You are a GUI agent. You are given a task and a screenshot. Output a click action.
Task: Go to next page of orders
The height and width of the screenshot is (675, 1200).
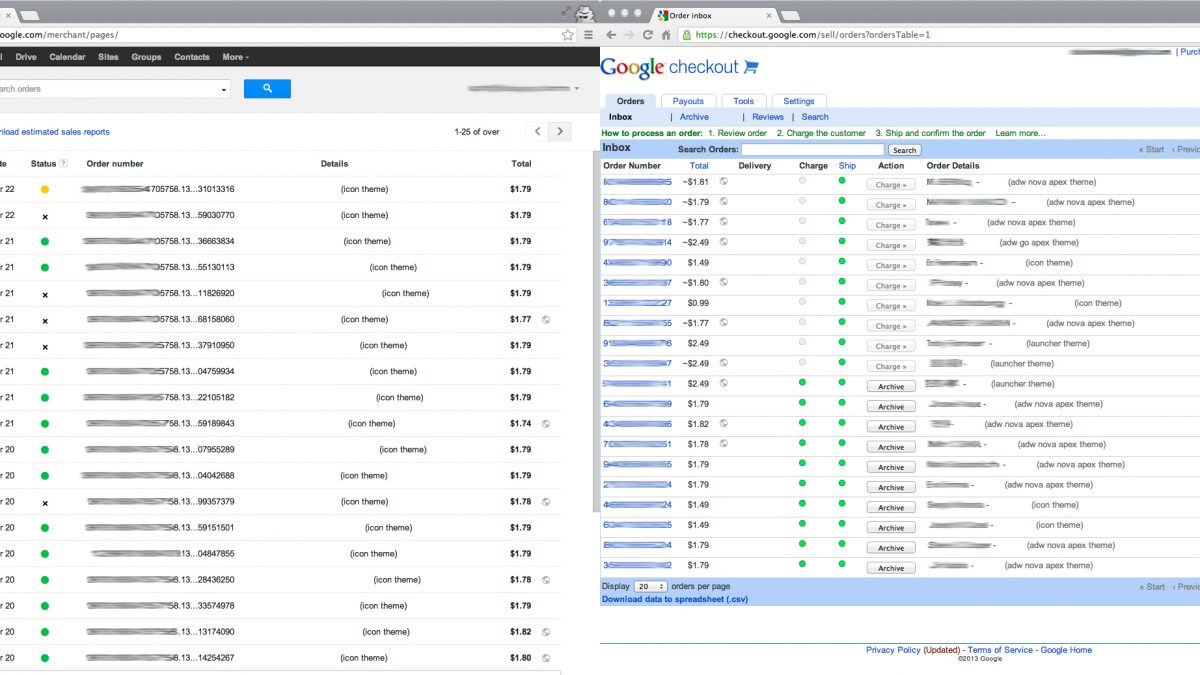(x=561, y=132)
